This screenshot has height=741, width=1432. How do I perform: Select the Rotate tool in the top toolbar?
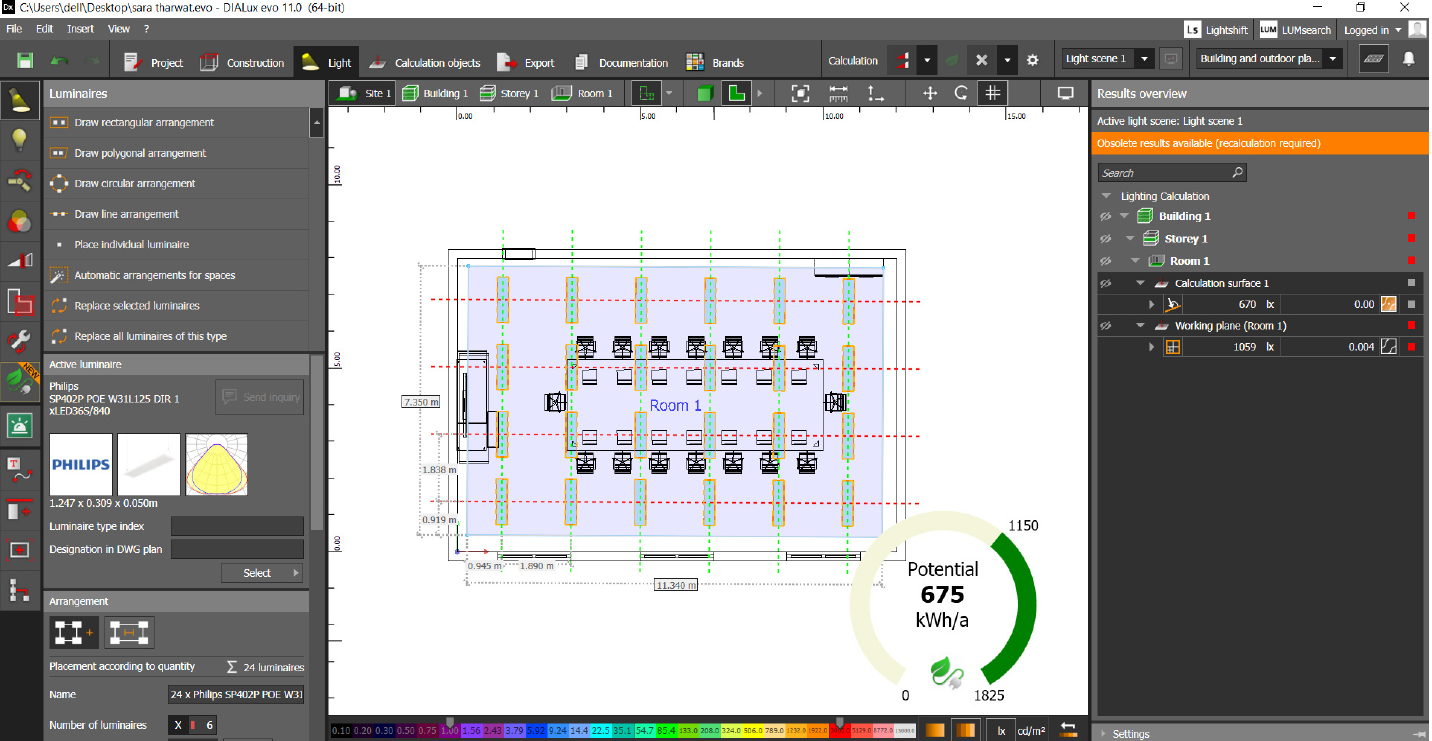point(961,93)
